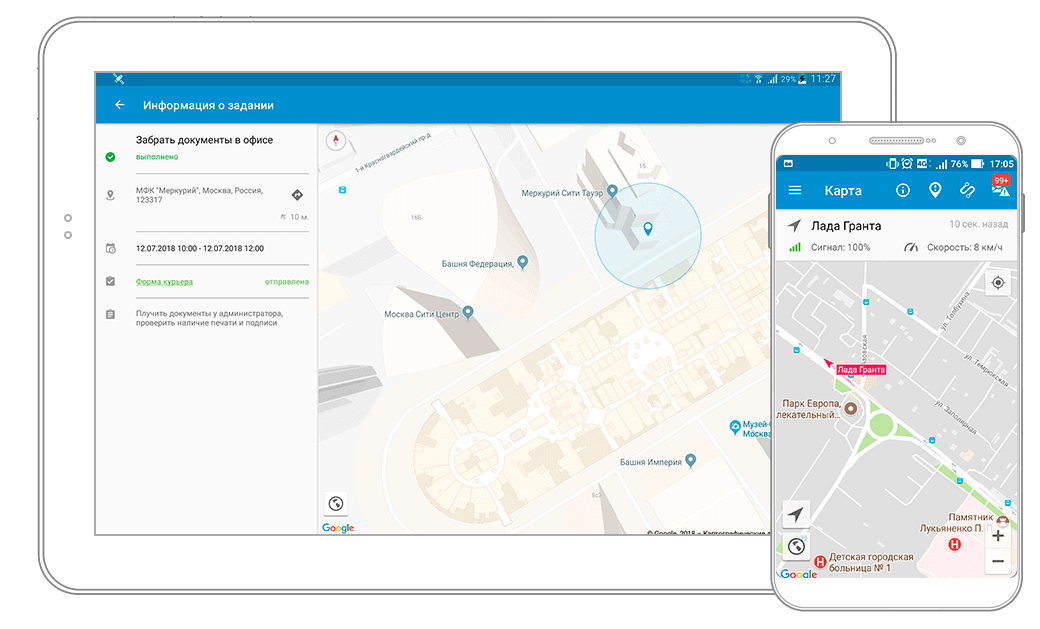Screen dimensions: 1040x629
Task: Click the Москва Сити Центр place pin
Action: pyautogui.click(x=468, y=313)
